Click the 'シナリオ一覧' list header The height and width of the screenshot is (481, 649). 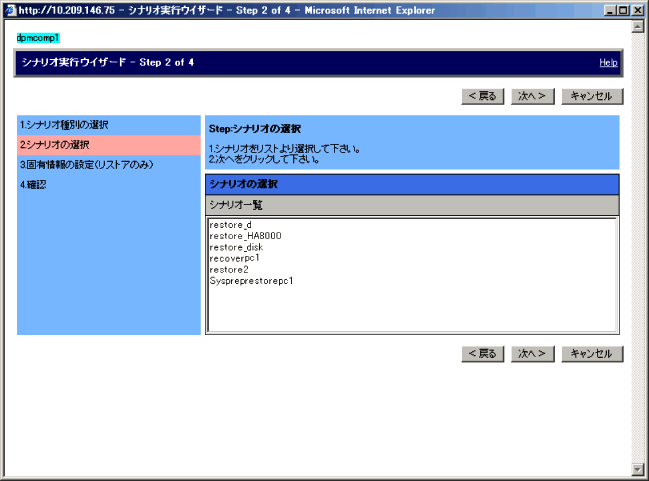(x=412, y=205)
